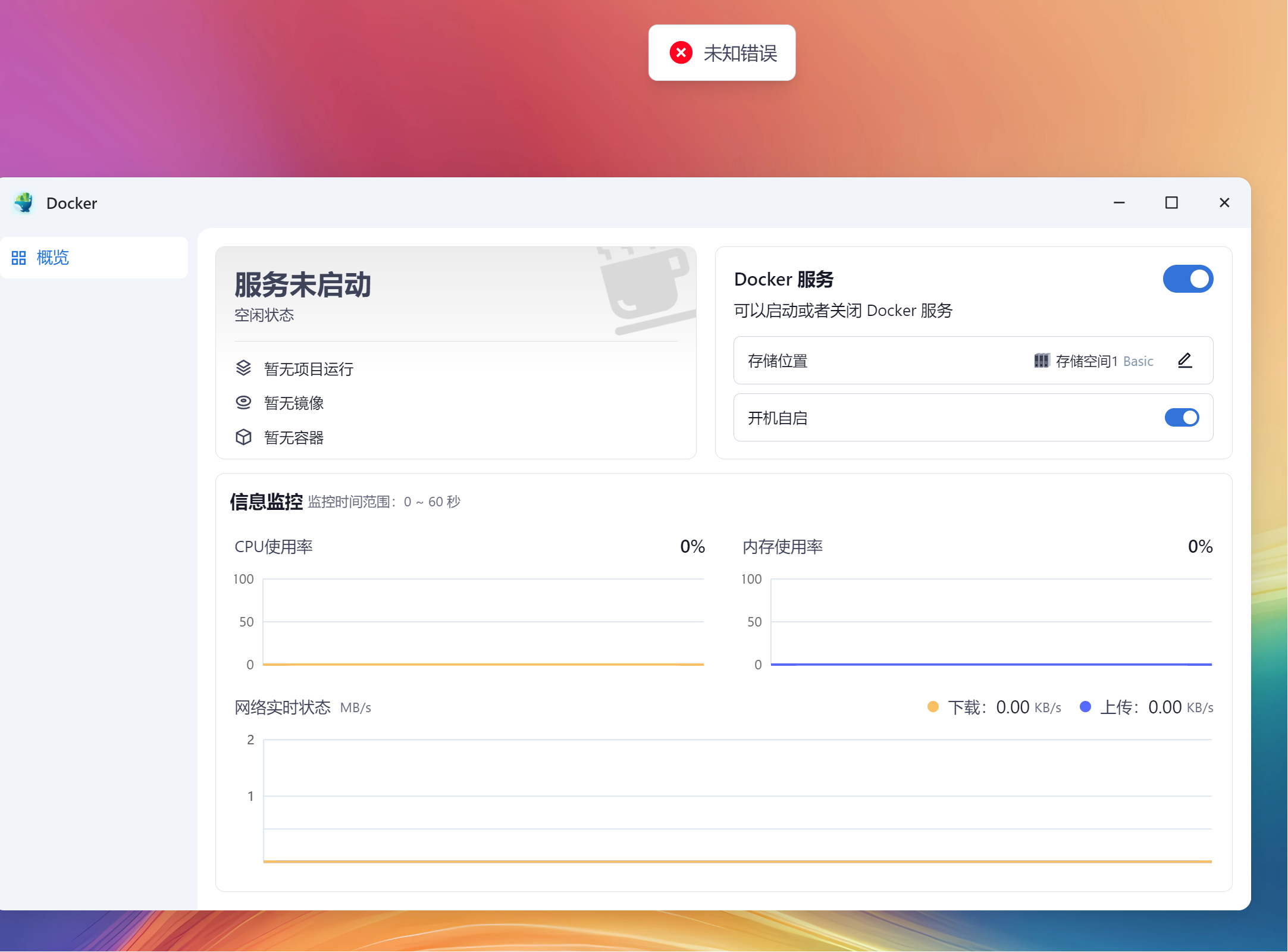1288x952 pixels.
Task: Click the blue 上传 legend dot
Action: (x=1085, y=707)
